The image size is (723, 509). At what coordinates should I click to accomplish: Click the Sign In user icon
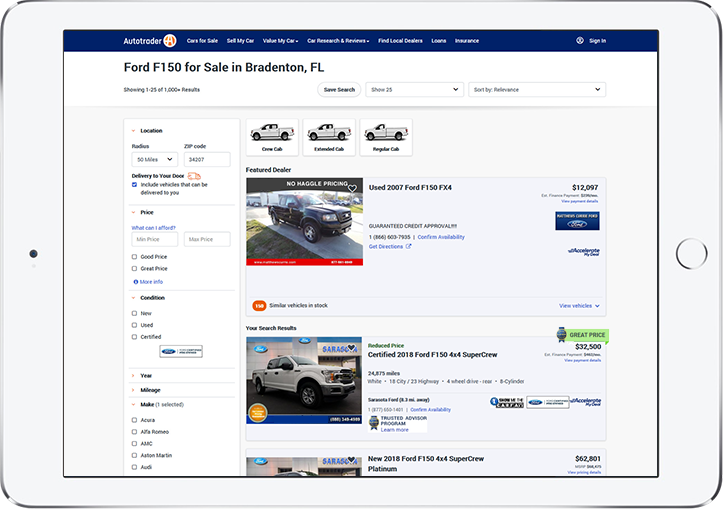click(580, 41)
